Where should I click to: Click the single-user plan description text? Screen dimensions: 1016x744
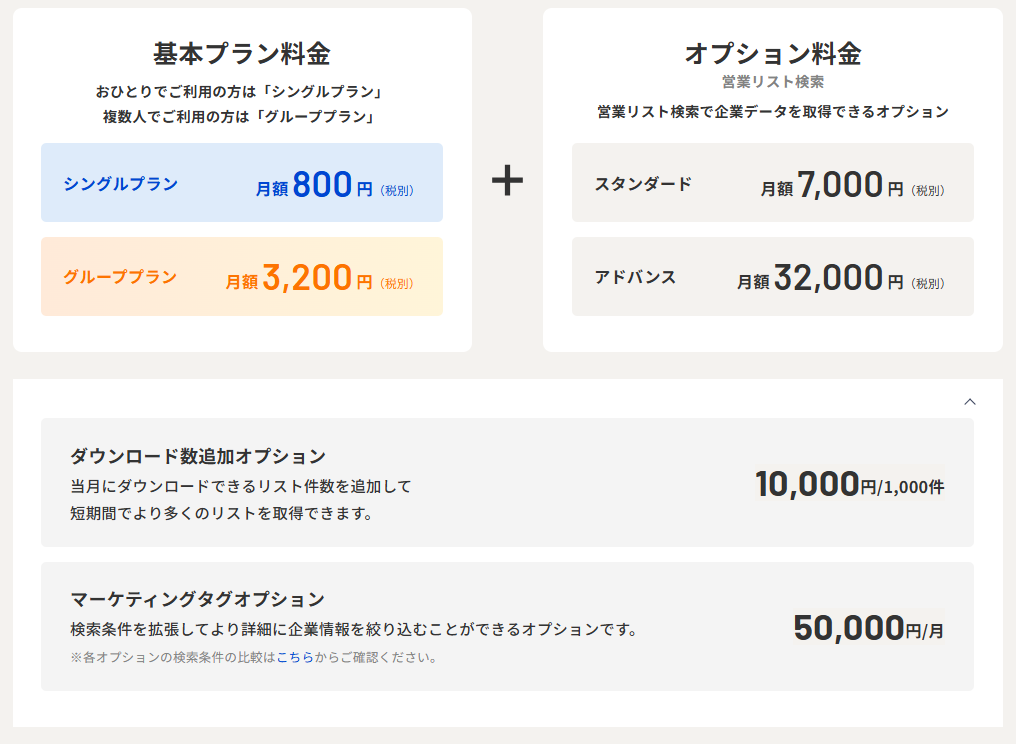point(241,90)
